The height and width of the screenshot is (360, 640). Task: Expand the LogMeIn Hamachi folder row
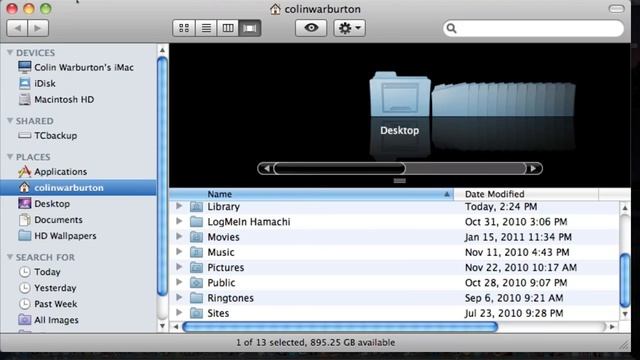pos(179,221)
